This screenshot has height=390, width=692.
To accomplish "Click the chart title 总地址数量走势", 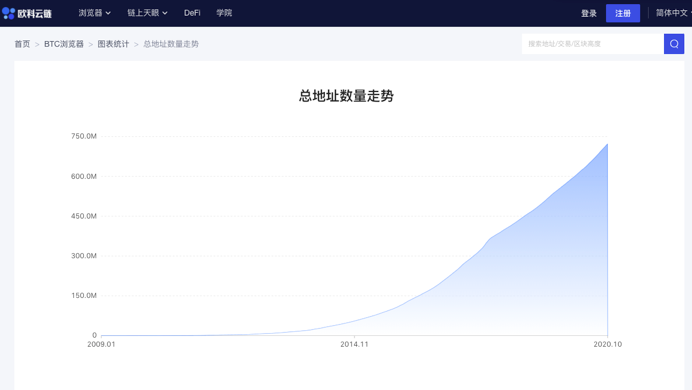I will tap(346, 96).
